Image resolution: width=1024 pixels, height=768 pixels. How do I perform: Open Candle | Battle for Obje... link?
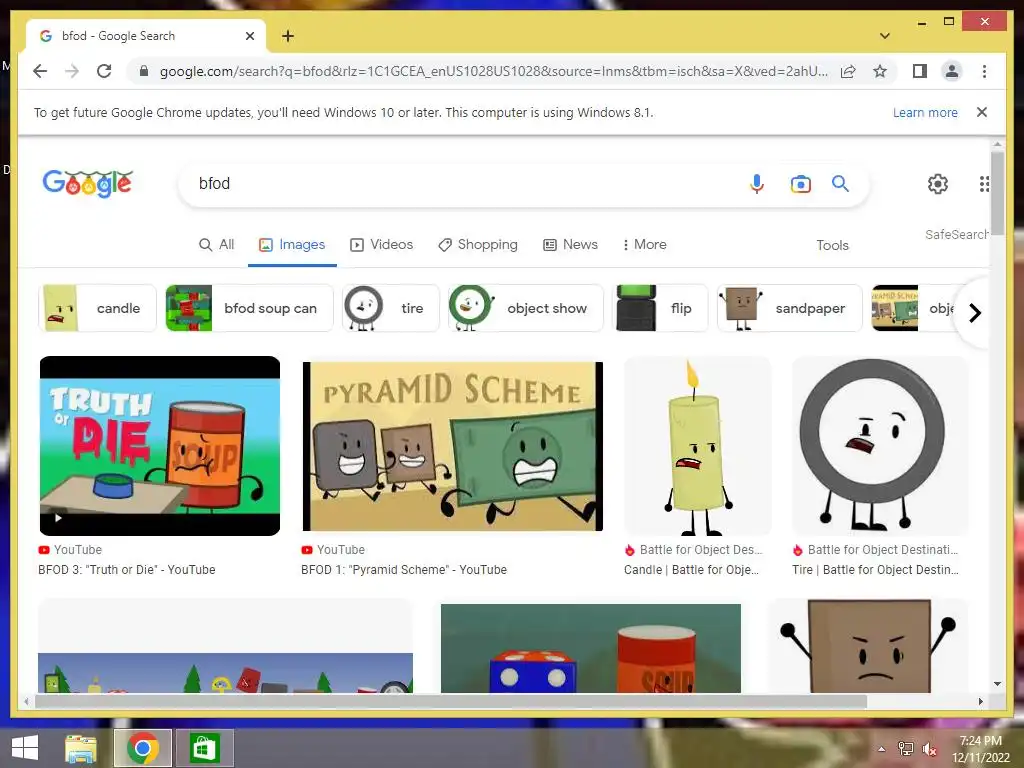pyautogui.click(x=692, y=569)
